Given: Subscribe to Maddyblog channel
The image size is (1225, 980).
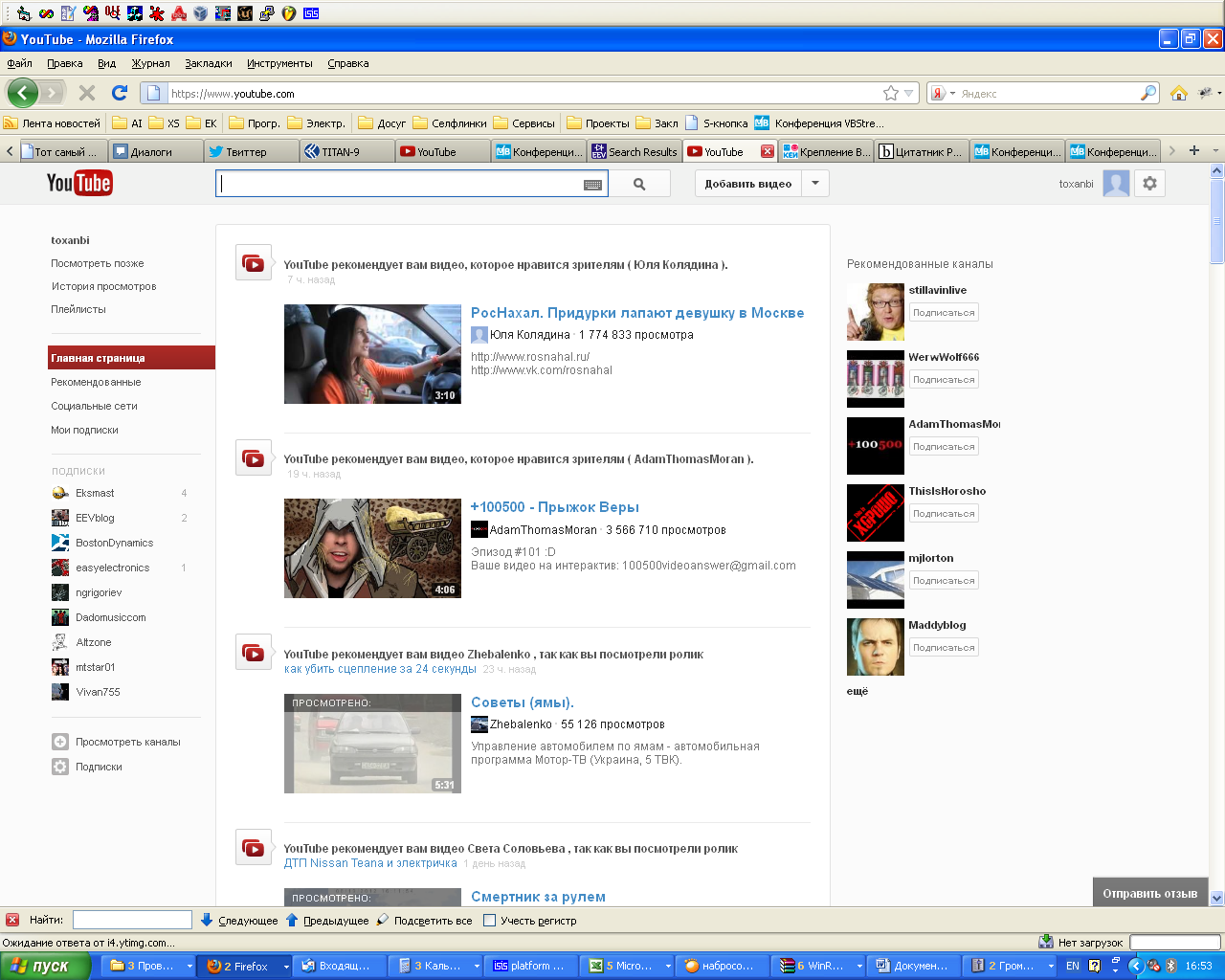Looking at the screenshot, I should (x=944, y=648).
